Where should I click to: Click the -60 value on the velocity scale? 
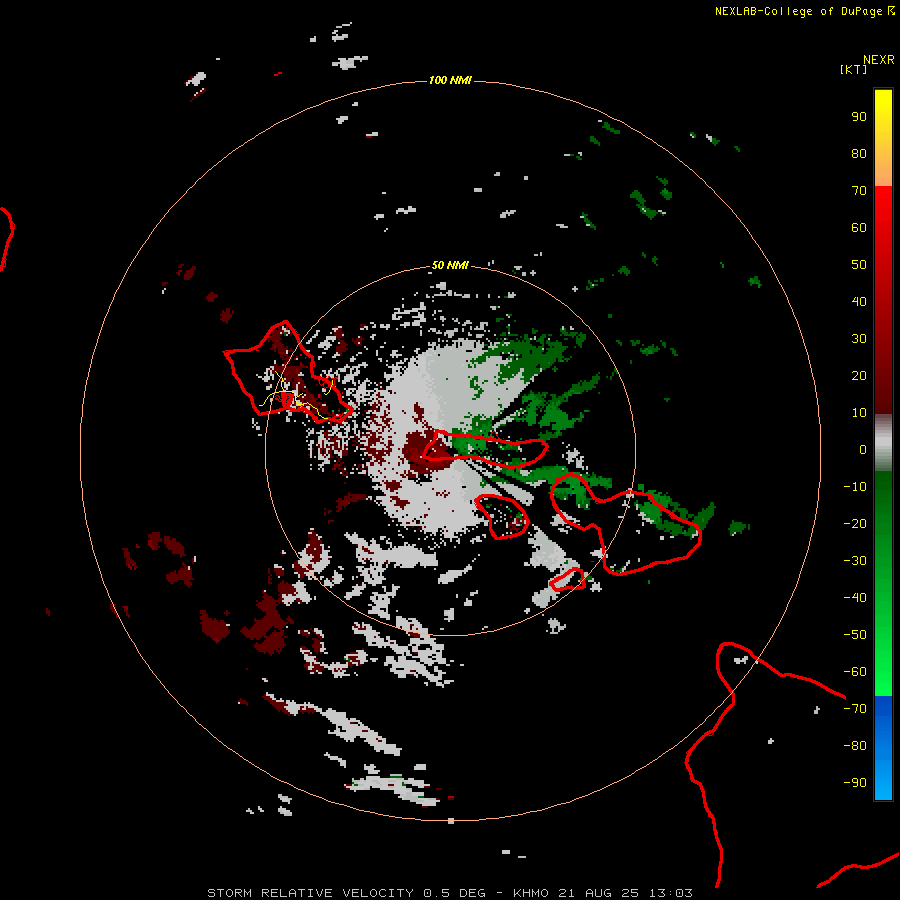[x=855, y=672]
